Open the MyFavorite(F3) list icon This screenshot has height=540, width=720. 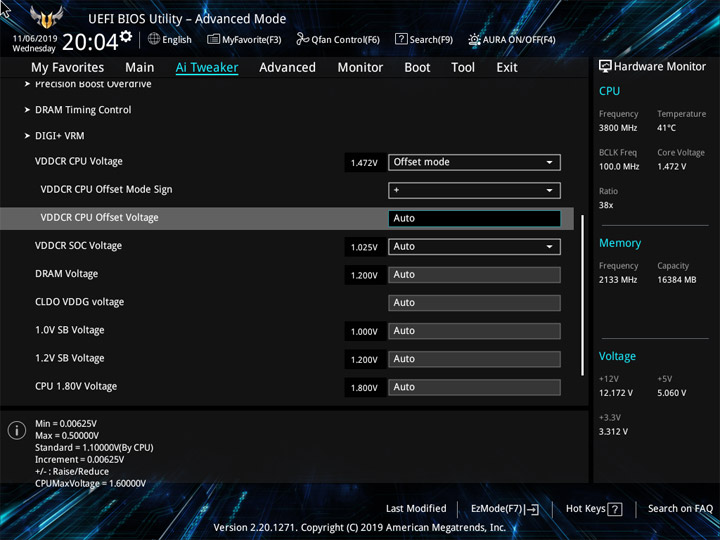click(213, 39)
